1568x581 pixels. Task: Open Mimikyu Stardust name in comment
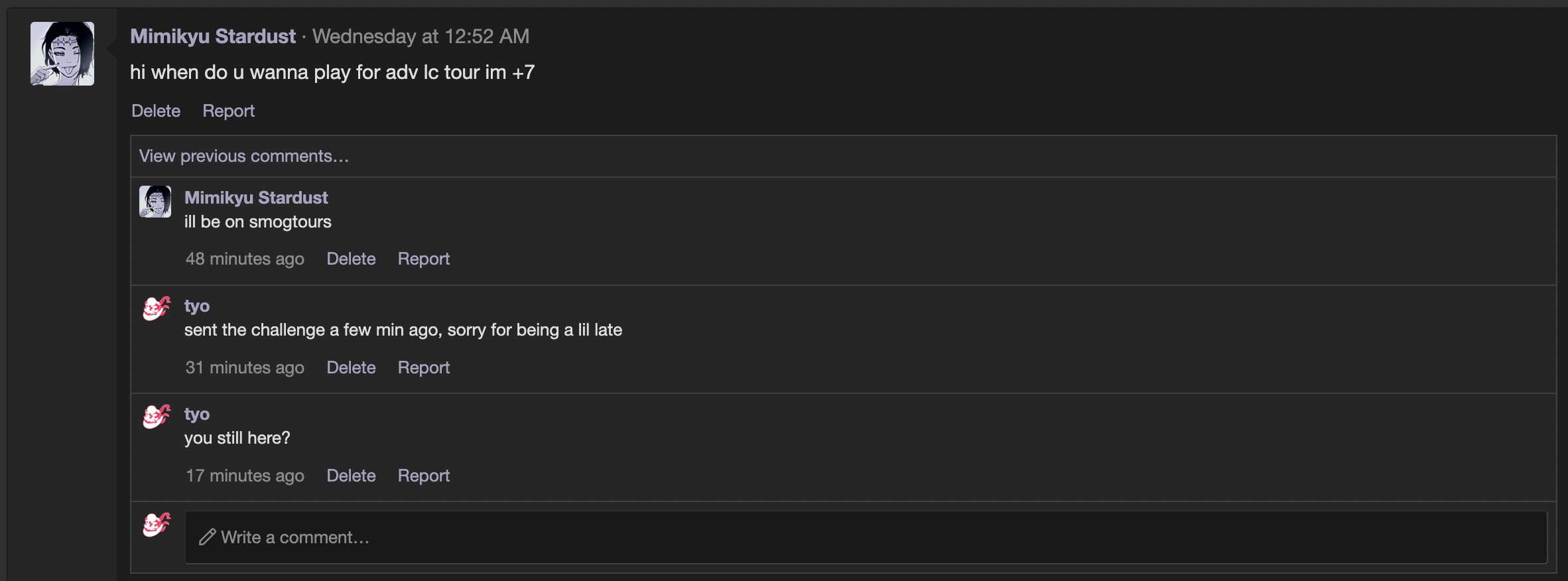click(x=256, y=198)
